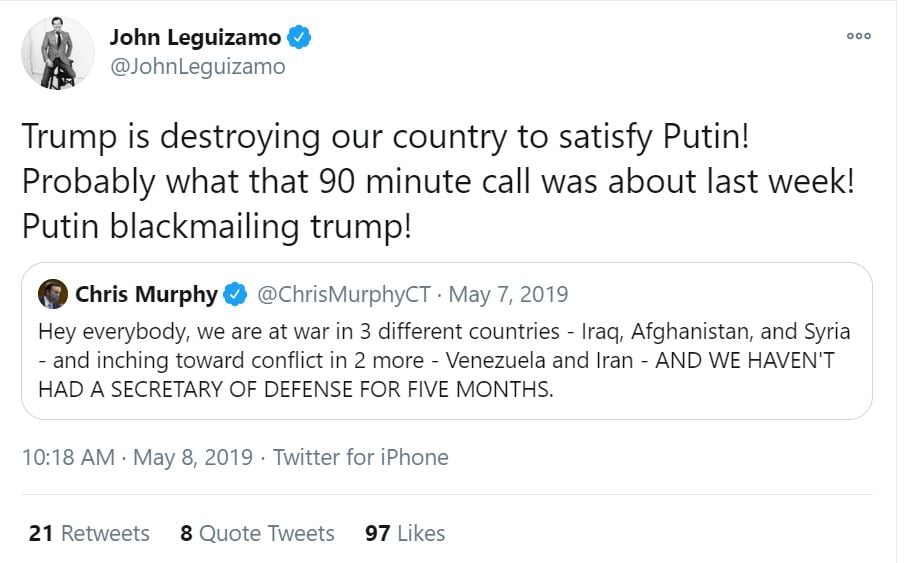919x563 pixels.
Task: Click John Leguizamo's blue verified badge
Action: pyautogui.click(x=299, y=38)
